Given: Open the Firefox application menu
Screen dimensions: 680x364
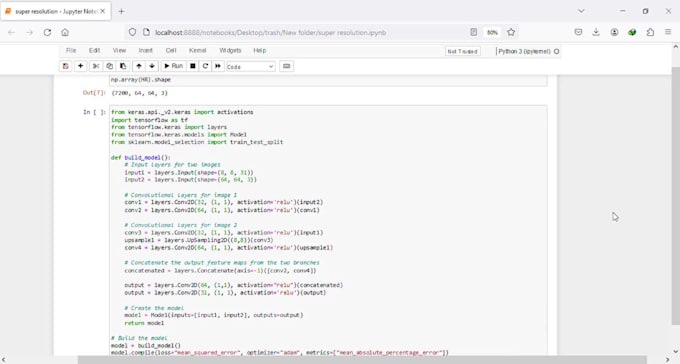Looking at the screenshot, I should 668,32.
